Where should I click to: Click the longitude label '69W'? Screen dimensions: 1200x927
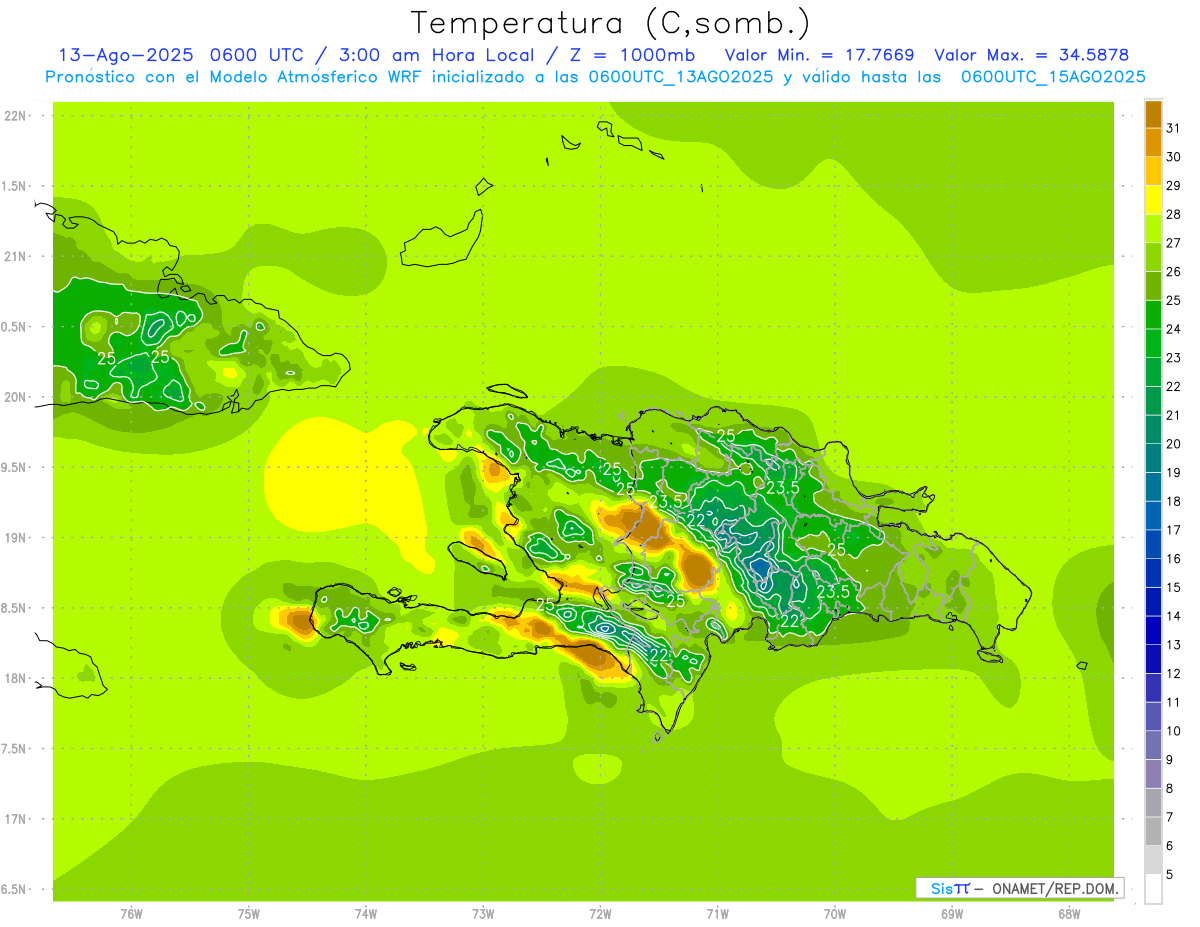click(x=952, y=914)
